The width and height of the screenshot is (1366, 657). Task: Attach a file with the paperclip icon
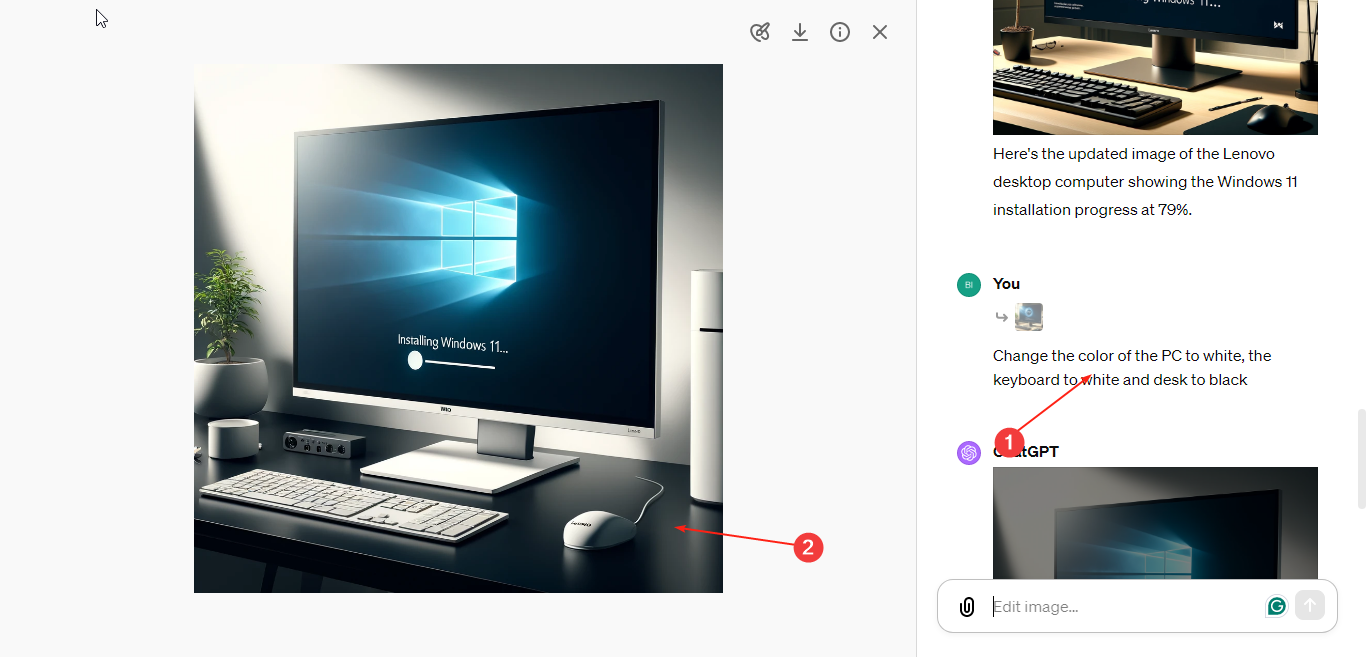pos(967,607)
